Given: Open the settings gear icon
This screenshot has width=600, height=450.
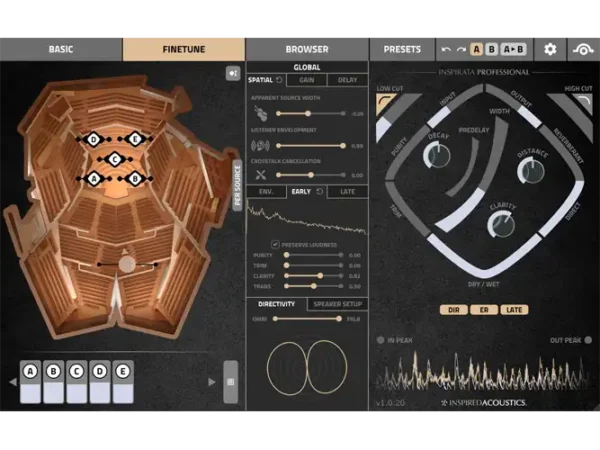Looking at the screenshot, I should click(550, 49).
